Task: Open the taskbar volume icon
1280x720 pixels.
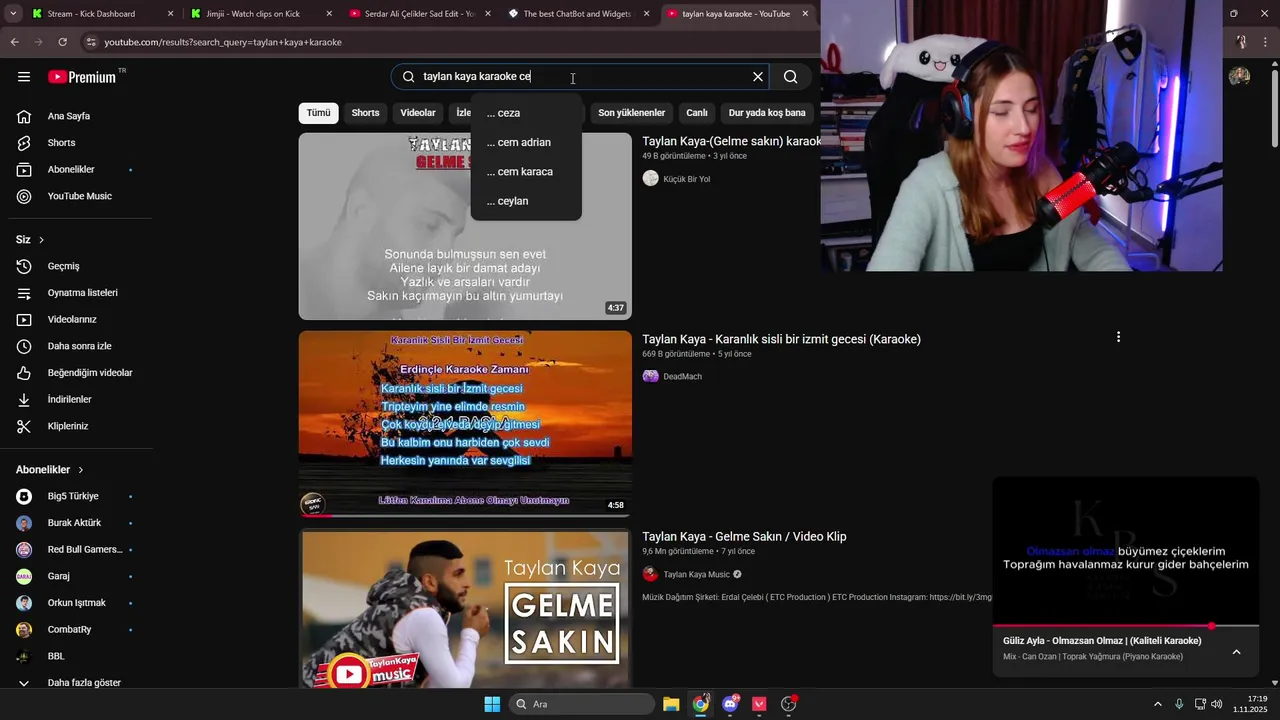Action: 1217,704
